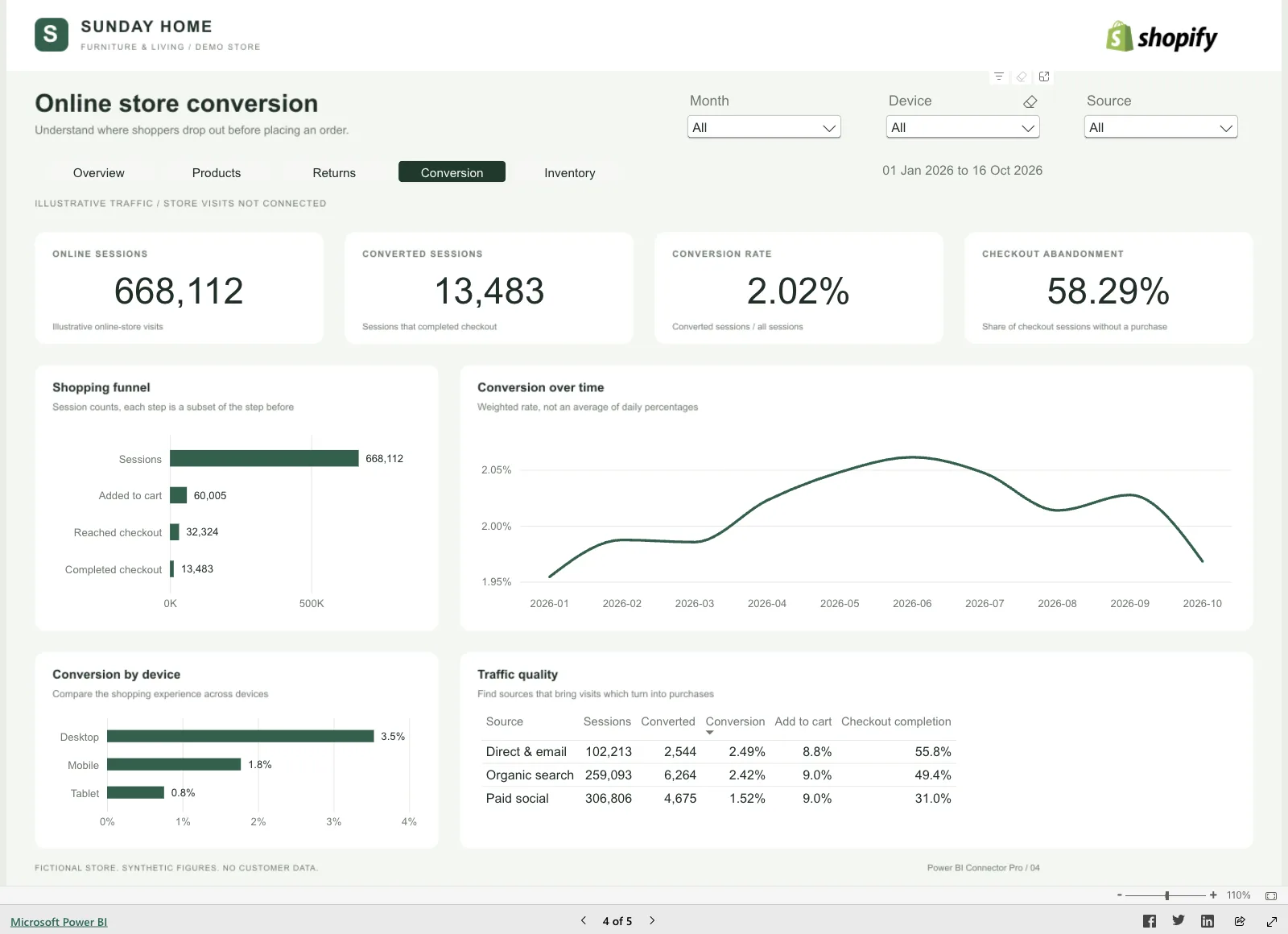
Task: Click the 6,264 converted cell
Action: [x=680, y=775]
